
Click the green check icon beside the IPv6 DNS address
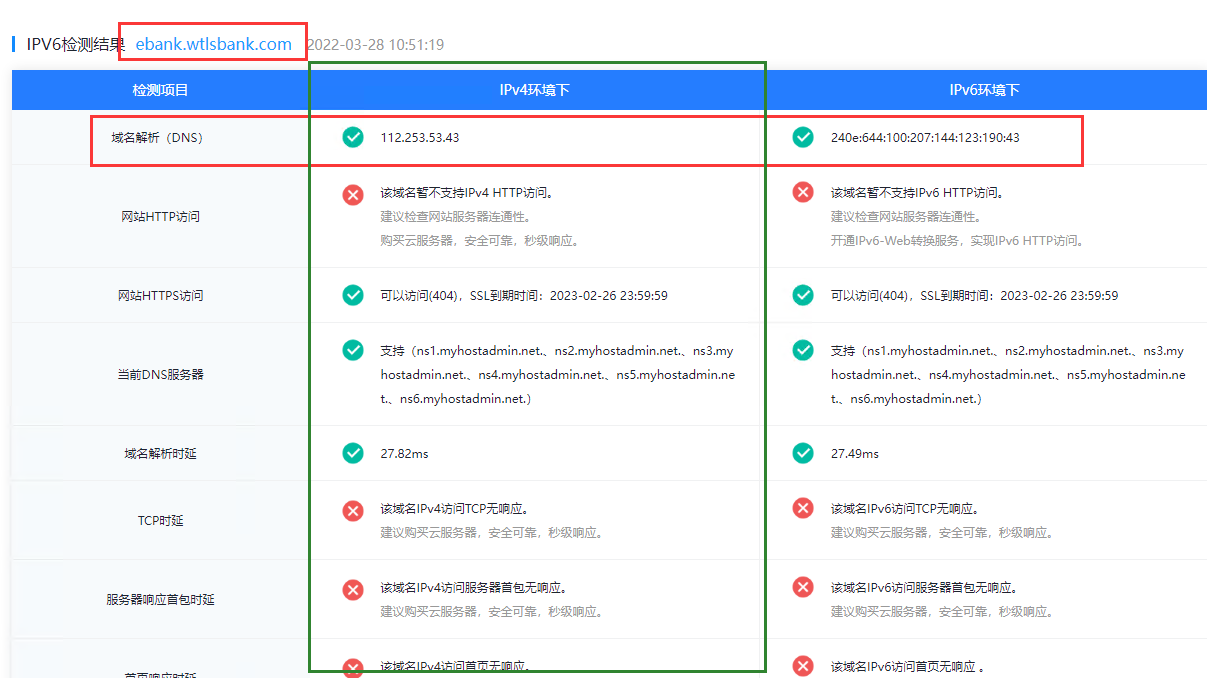point(802,137)
